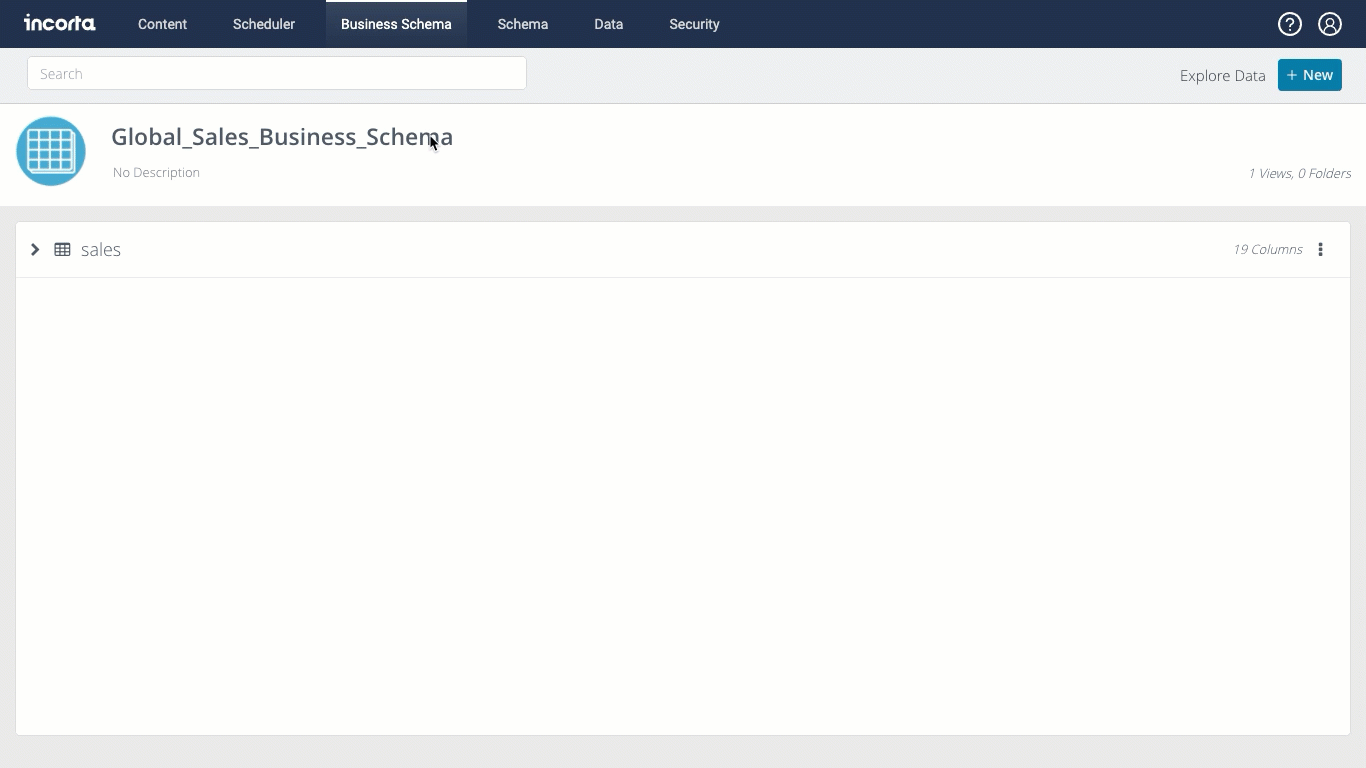1366x768 pixels.
Task: Click the Incorta logo
Action: pyautogui.click(x=60, y=23)
